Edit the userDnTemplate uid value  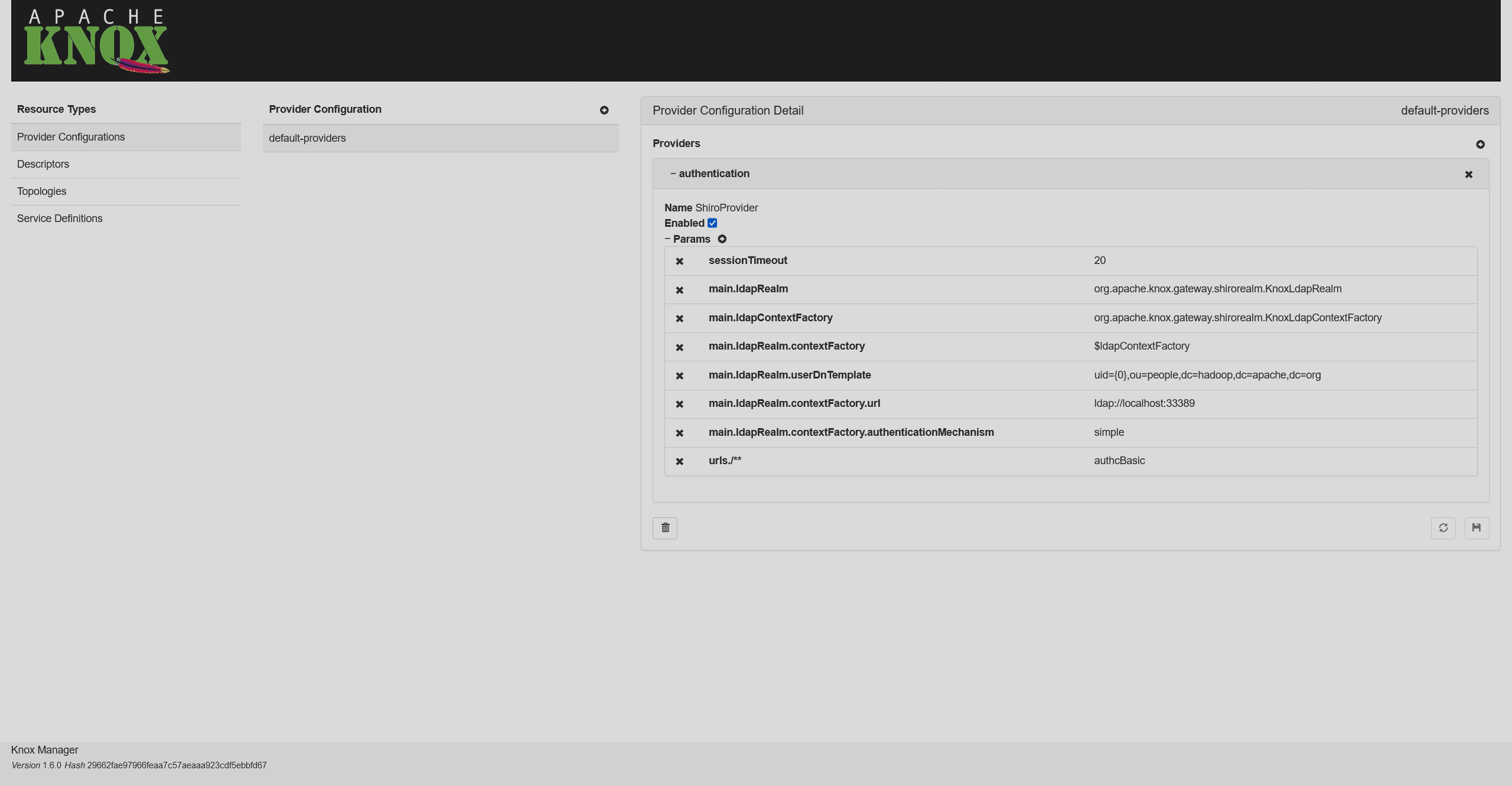[x=1207, y=375]
